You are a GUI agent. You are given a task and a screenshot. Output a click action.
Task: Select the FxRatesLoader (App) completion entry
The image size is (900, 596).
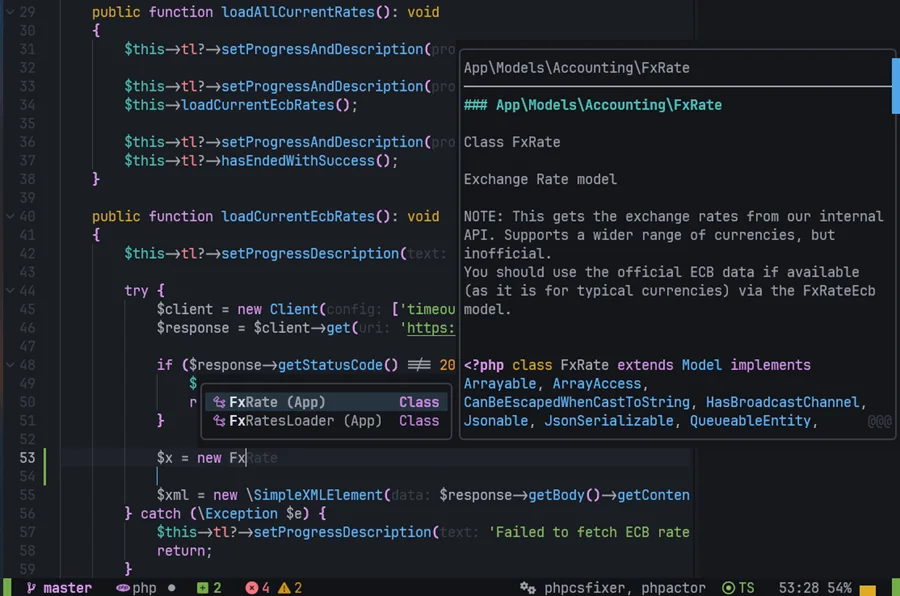click(326, 421)
